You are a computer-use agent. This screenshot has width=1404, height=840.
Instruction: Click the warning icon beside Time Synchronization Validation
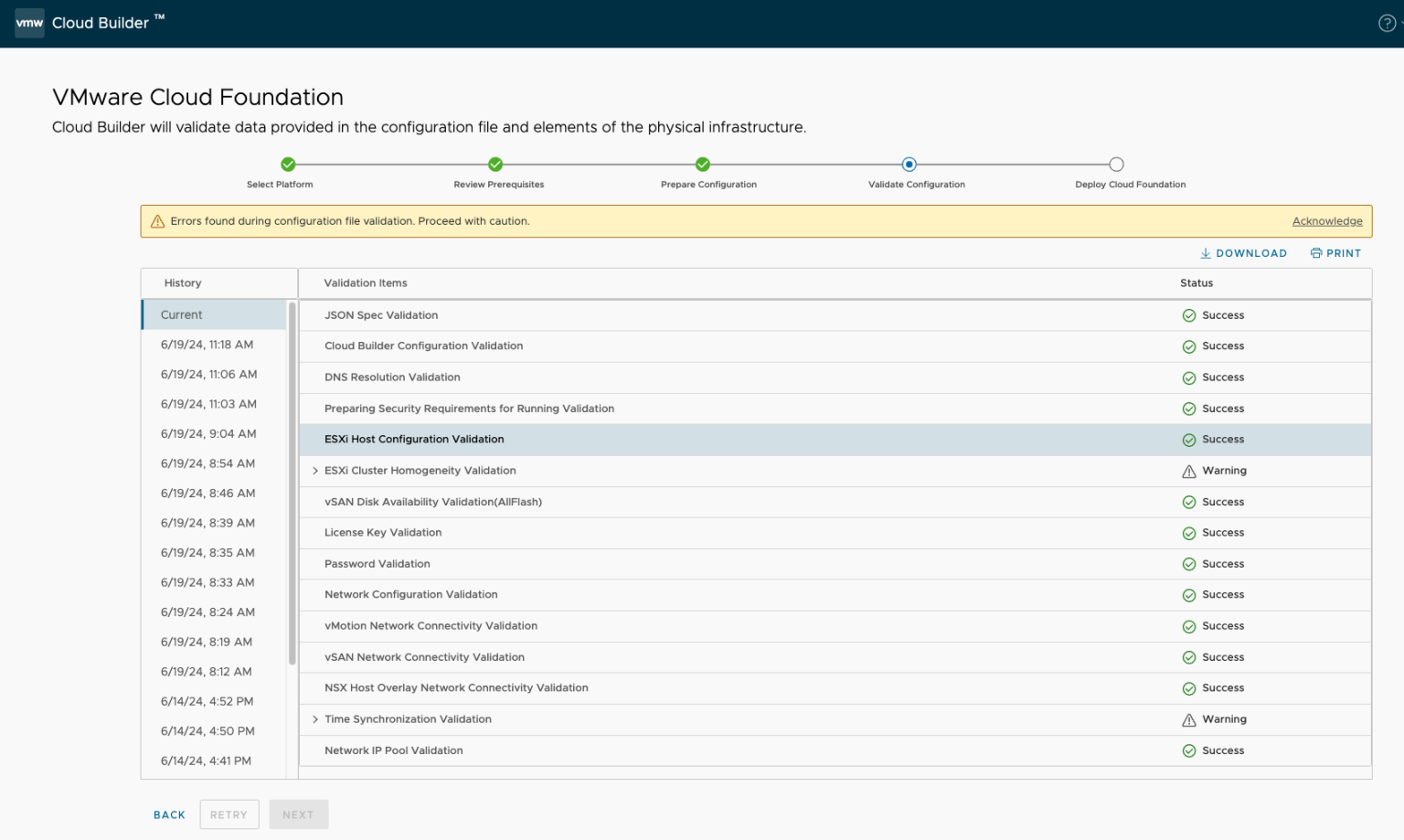(x=1188, y=719)
